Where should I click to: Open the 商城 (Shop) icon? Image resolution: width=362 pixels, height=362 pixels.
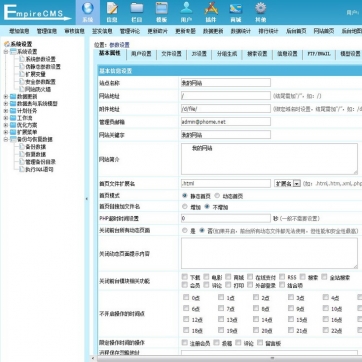[x=236, y=12]
